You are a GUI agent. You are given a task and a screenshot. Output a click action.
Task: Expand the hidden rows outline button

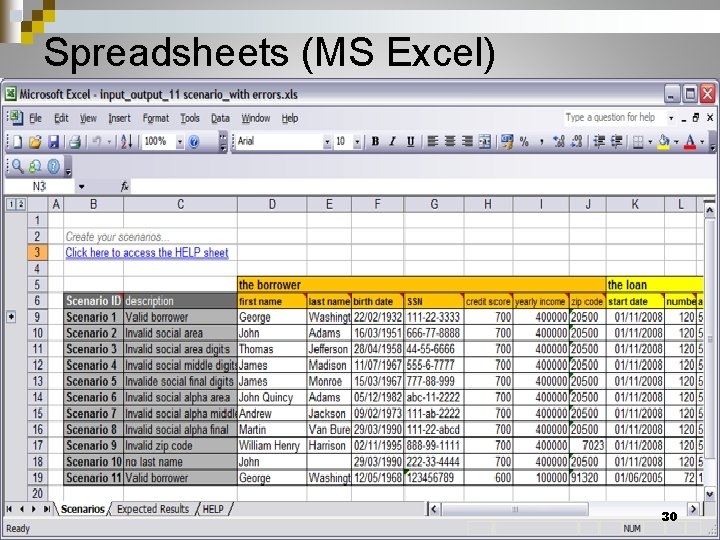(x=11, y=317)
